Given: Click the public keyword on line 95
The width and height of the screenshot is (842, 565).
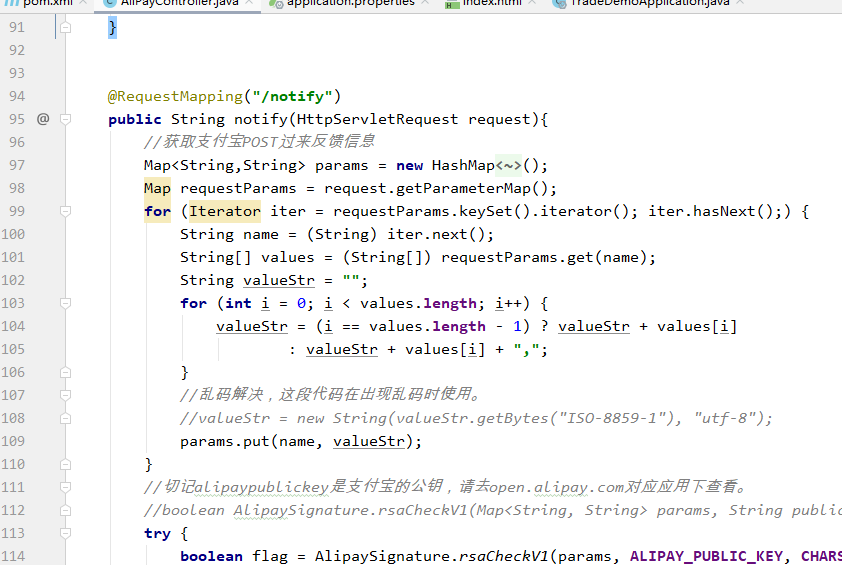Looking at the screenshot, I should tap(135, 119).
